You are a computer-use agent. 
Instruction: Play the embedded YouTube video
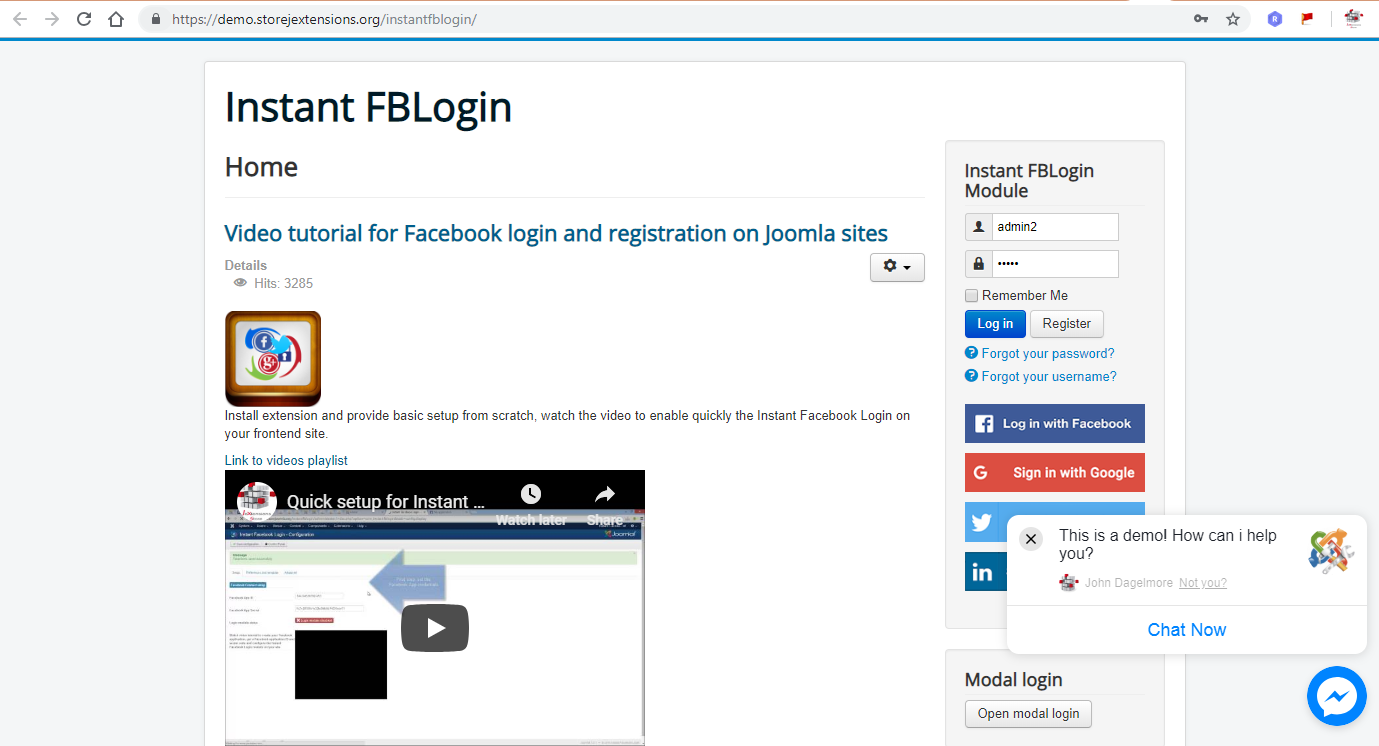[435, 628]
